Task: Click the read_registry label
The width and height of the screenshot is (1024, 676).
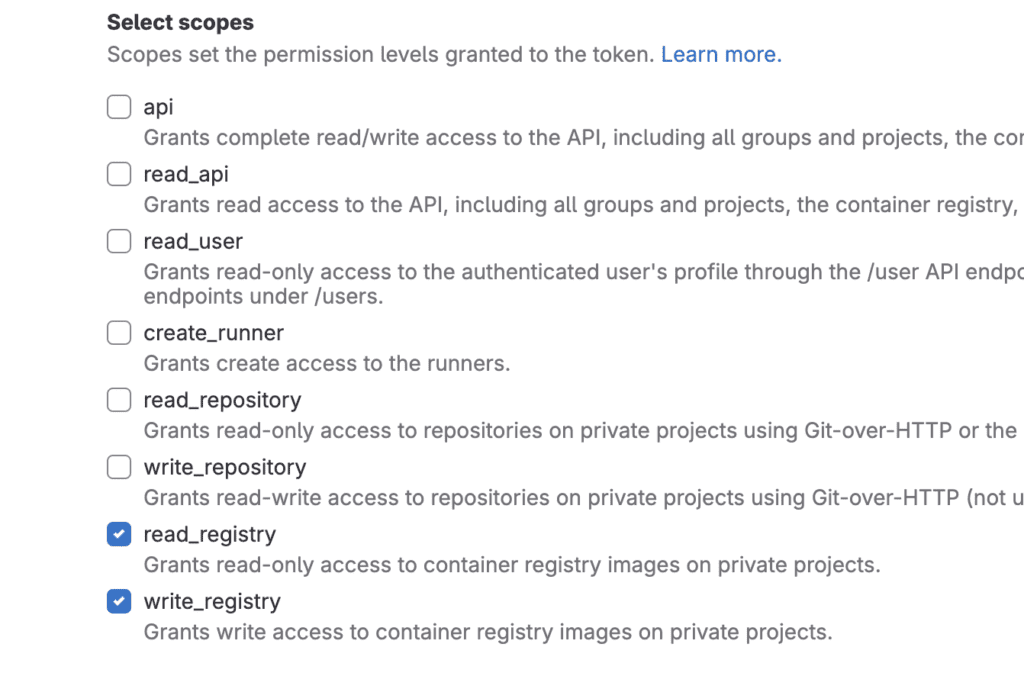Action: tap(208, 534)
